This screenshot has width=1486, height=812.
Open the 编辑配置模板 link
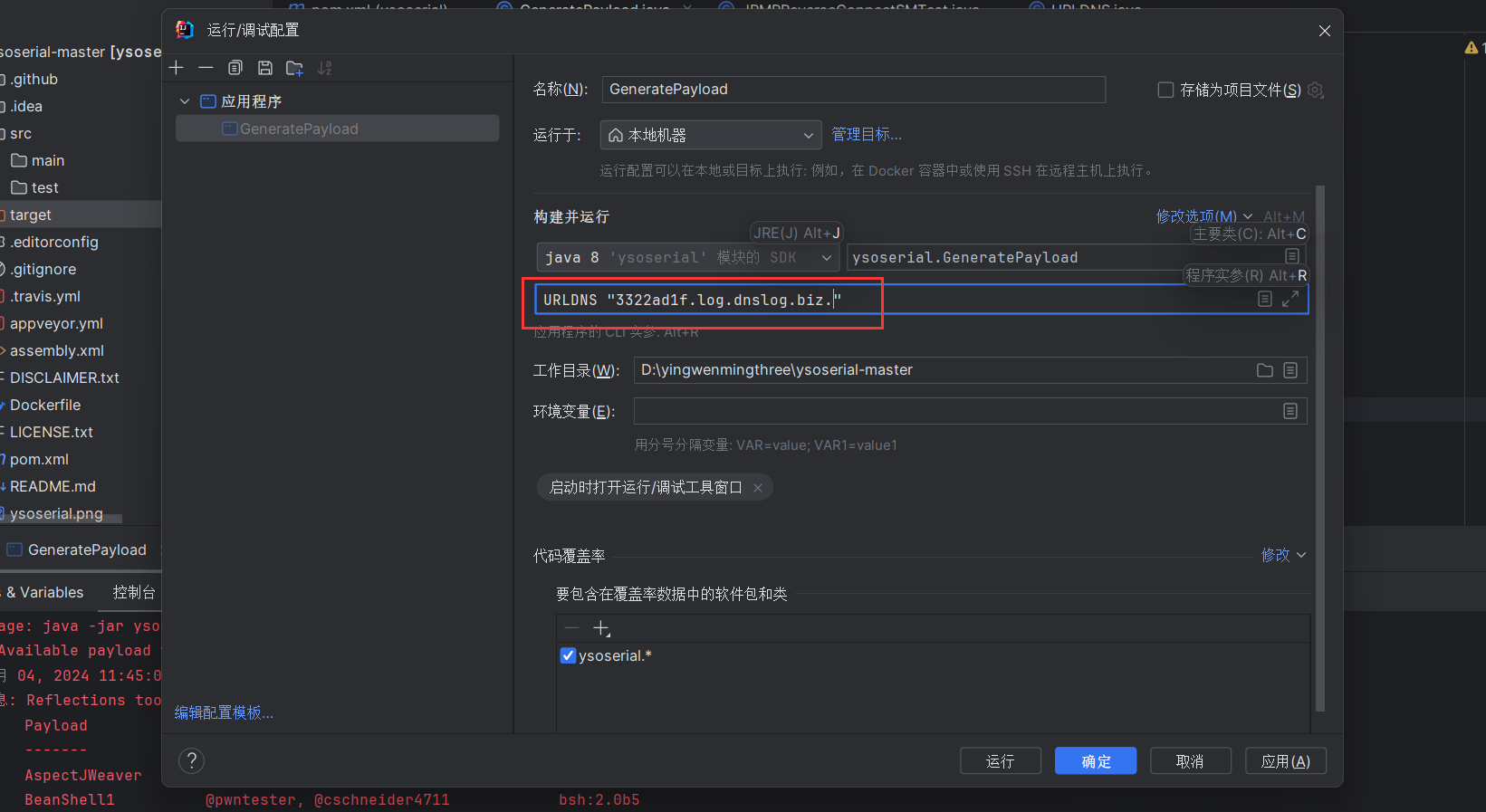(224, 713)
